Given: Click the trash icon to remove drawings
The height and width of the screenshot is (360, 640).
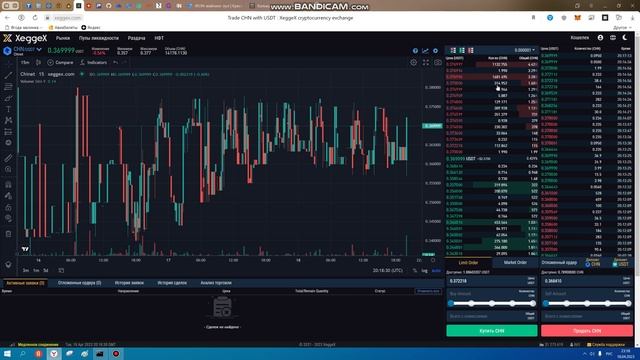Looking at the screenshot, I should coord(8,234).
